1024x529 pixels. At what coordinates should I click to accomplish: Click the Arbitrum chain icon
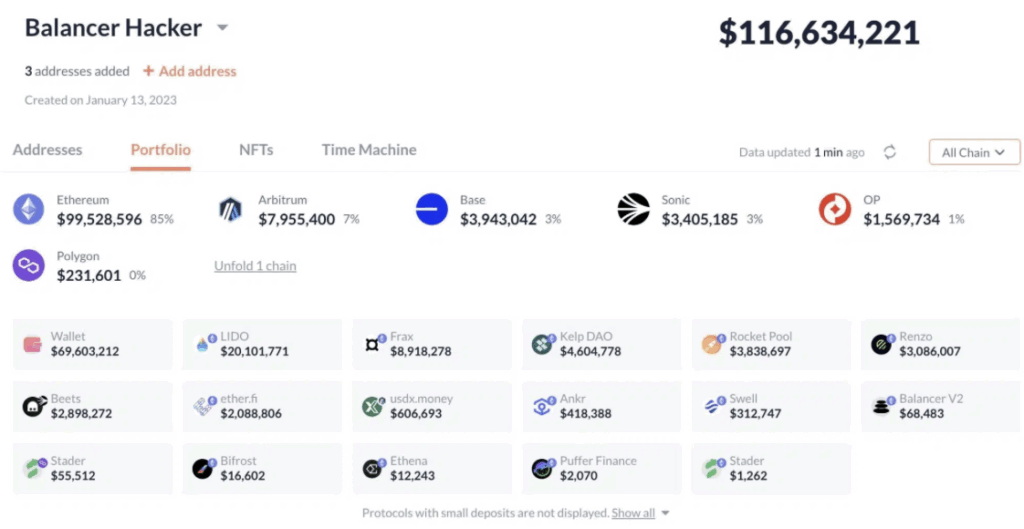coord(231,209)
